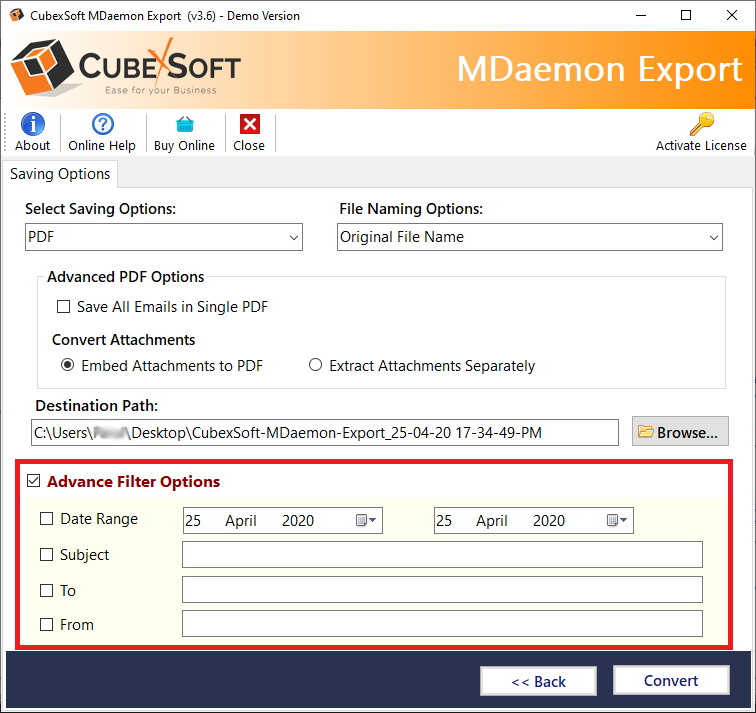Uncheck the Advance Filter Options checkbox

pos(34,482)
